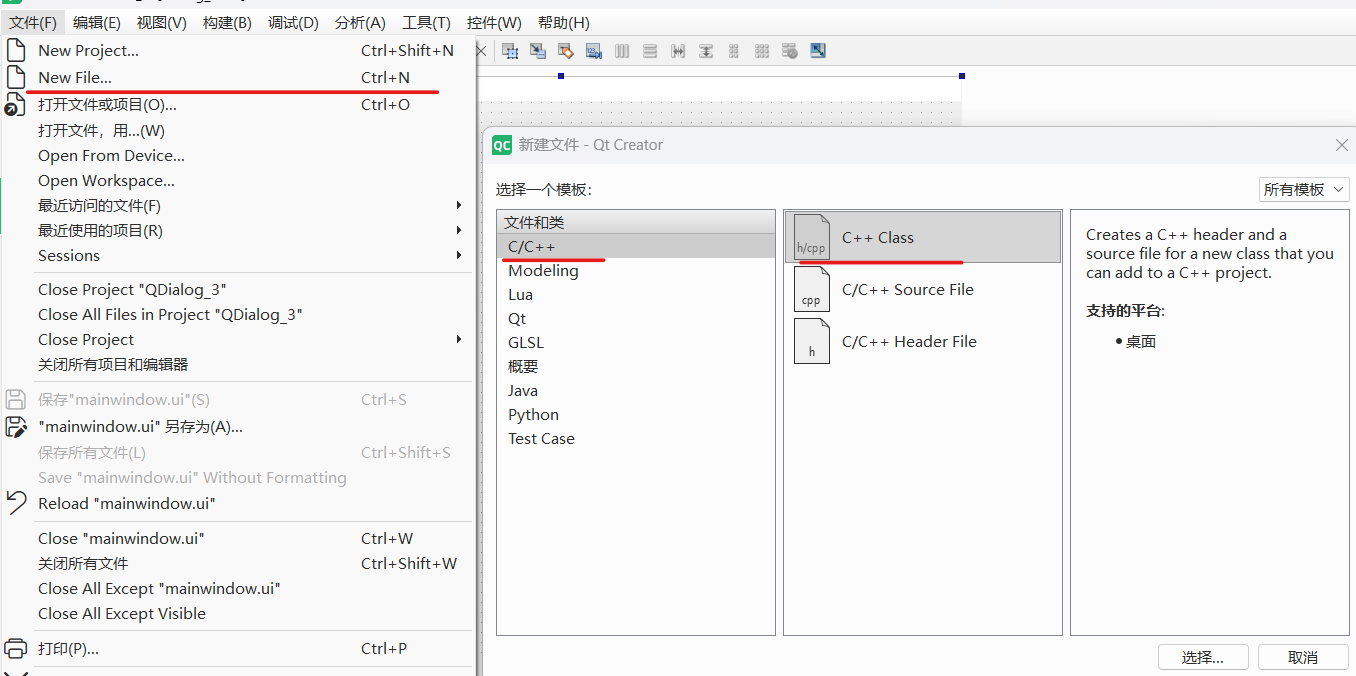Select the Edit Signals/Slots toolbar icon
This screenshot has height=676, width=1356.
(538, 51)
